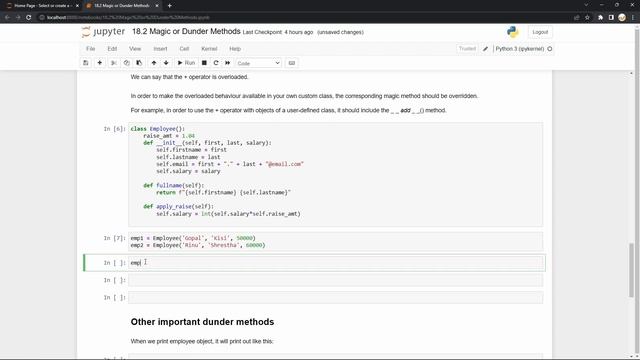Image resolution: width=640 pixels, height=360 pixels.
Task: Open the View menu
Action: tap(135, 49)
